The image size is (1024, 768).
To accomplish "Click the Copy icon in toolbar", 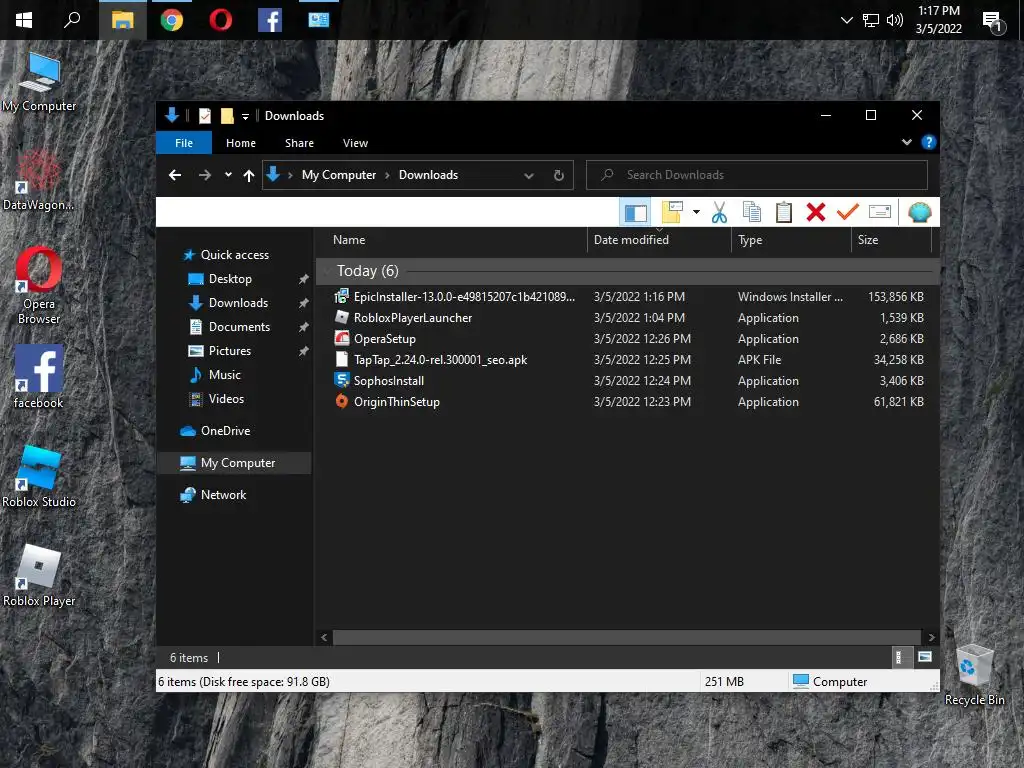I will 752,212.
